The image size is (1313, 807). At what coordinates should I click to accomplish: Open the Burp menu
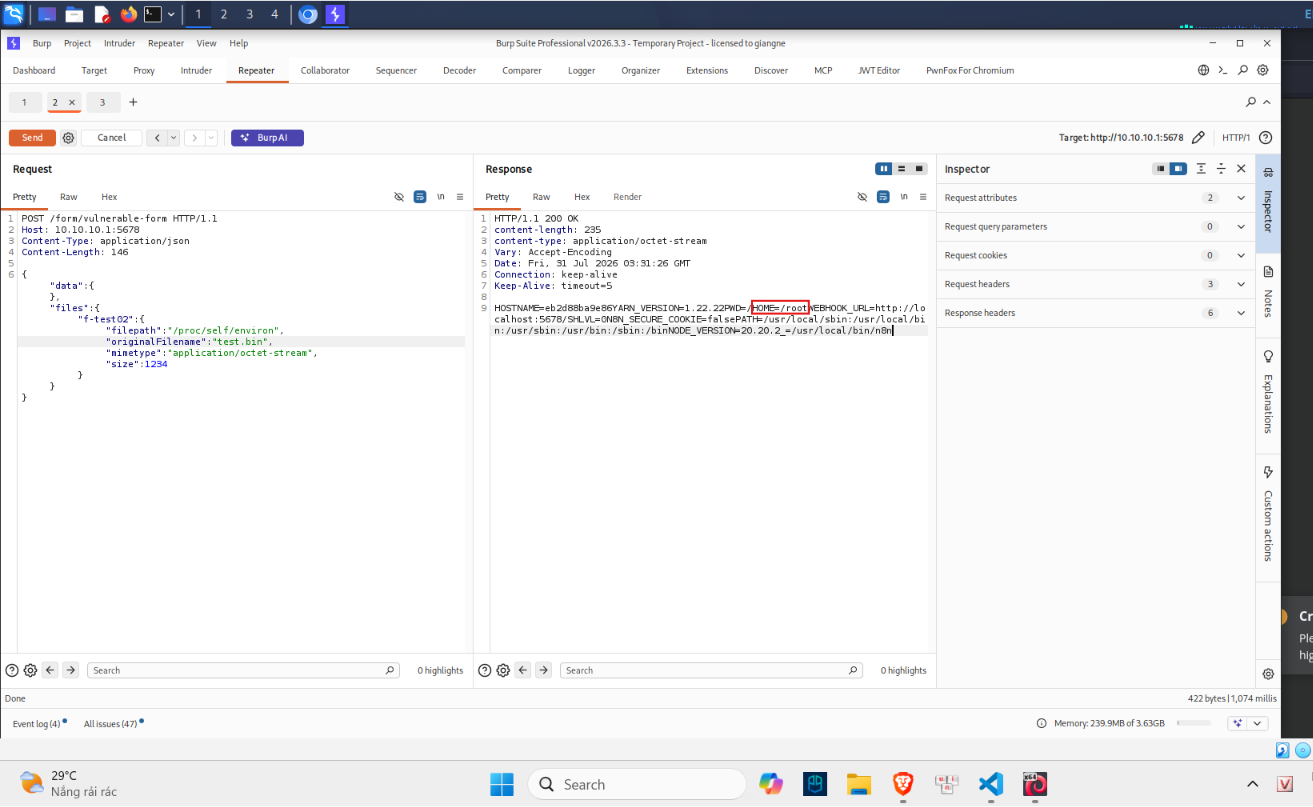coord(42,43)
